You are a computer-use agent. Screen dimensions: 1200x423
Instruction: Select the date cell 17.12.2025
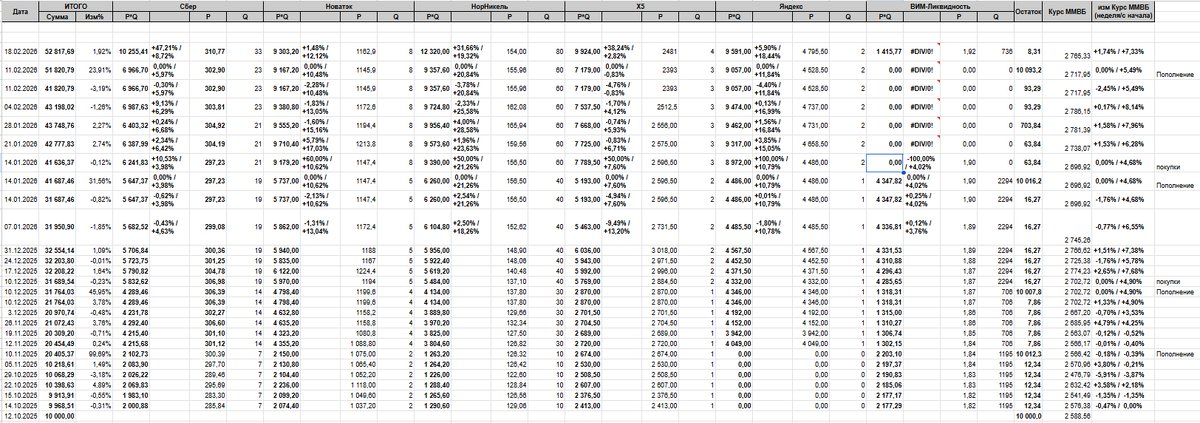pos(20,271)
